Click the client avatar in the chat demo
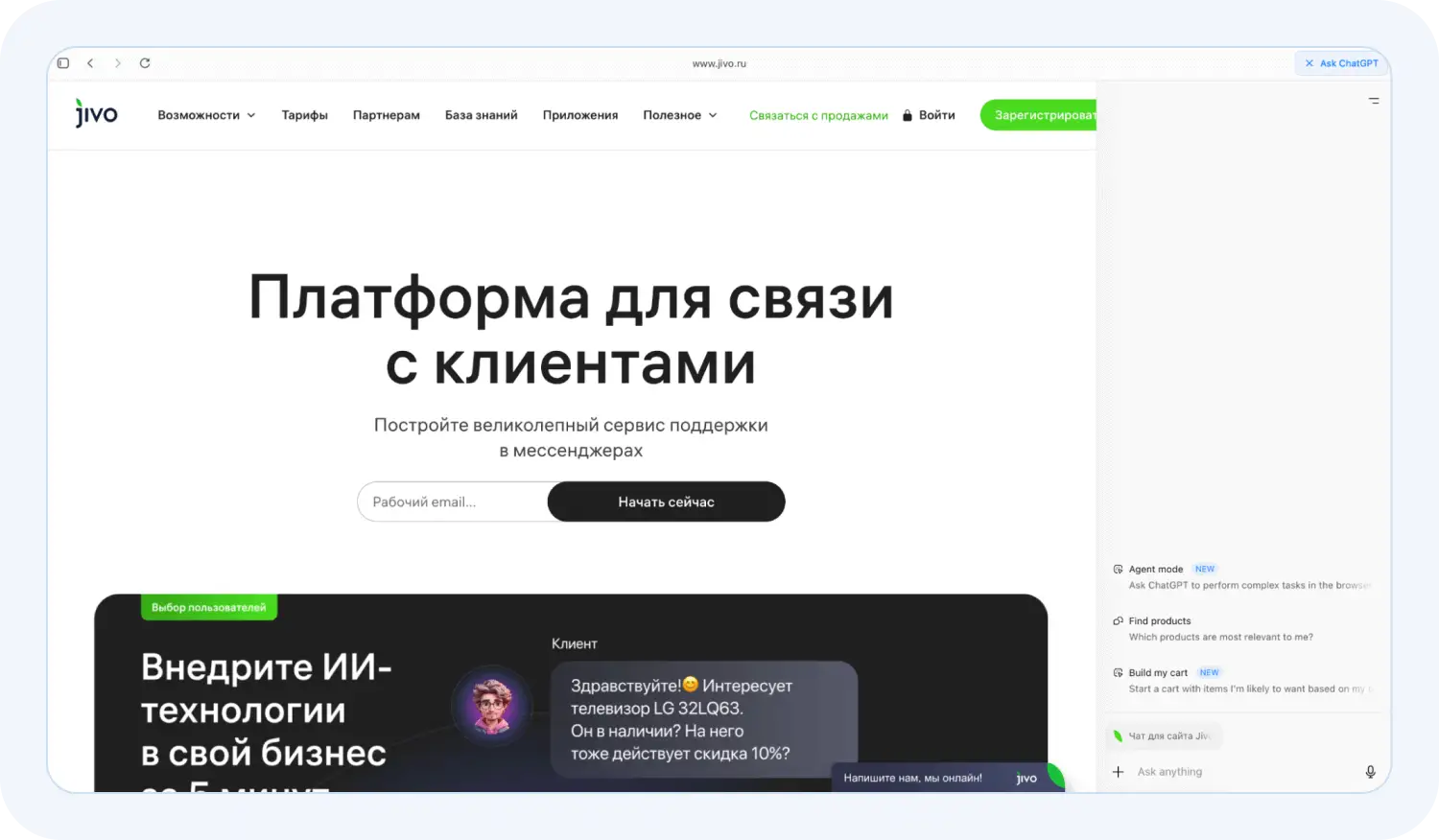Viewport: 1439px width, 840px height. pos(491,706)
